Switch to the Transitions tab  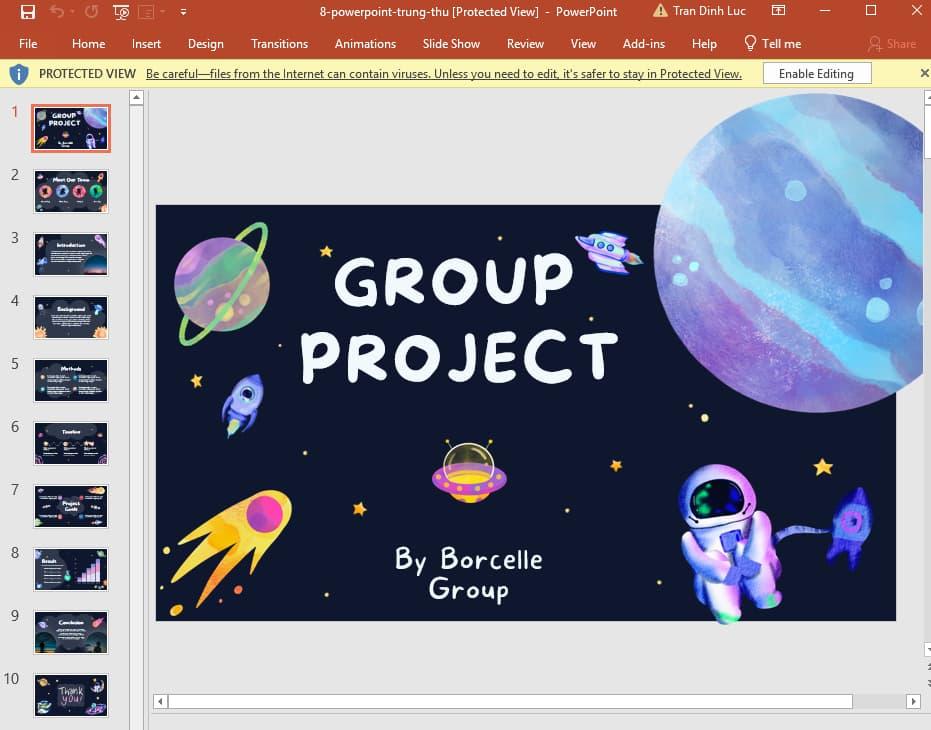[280, 44]
